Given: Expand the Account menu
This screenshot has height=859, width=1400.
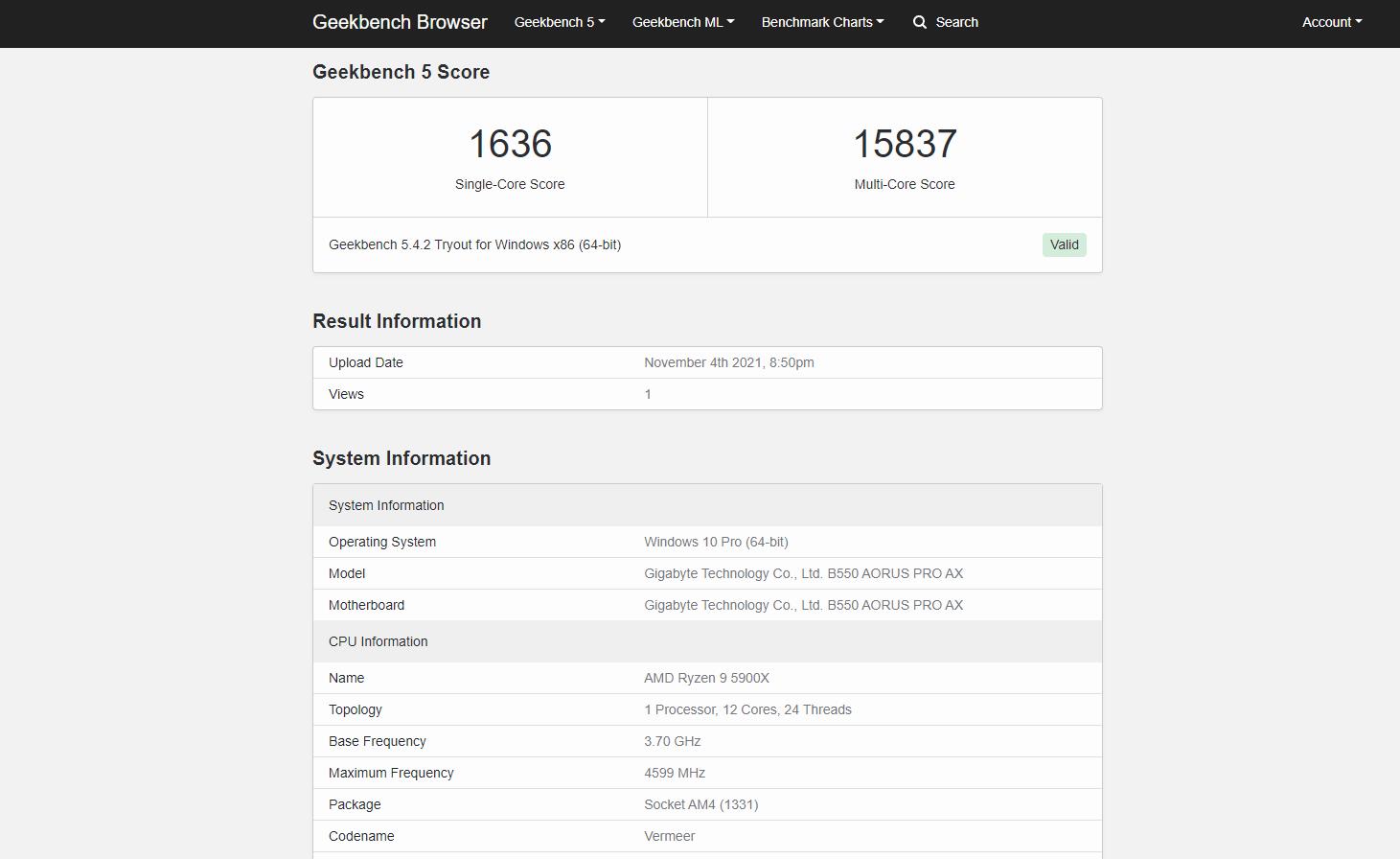Looking at the screenshot, I should point(1332,22).
